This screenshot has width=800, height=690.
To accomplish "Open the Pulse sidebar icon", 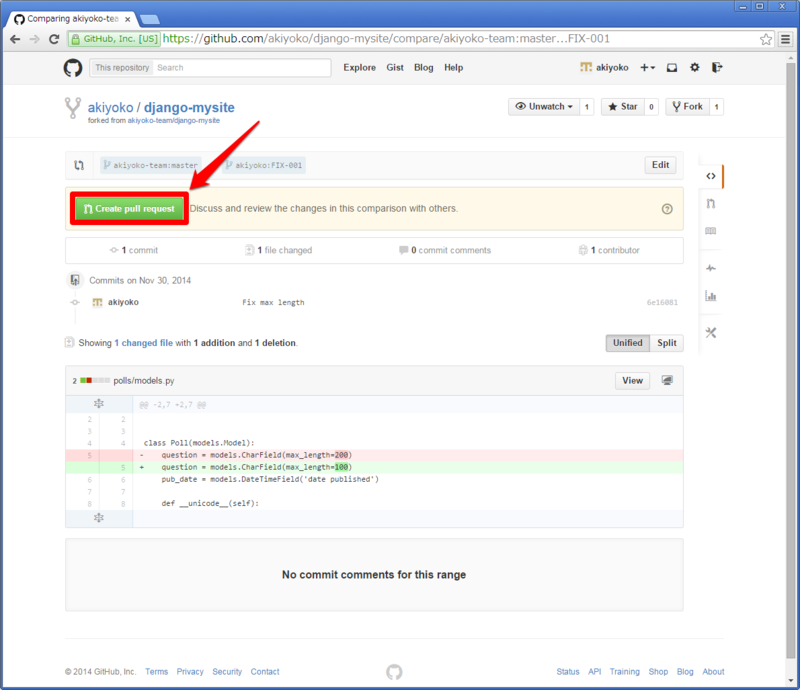I will coord(711,268).
